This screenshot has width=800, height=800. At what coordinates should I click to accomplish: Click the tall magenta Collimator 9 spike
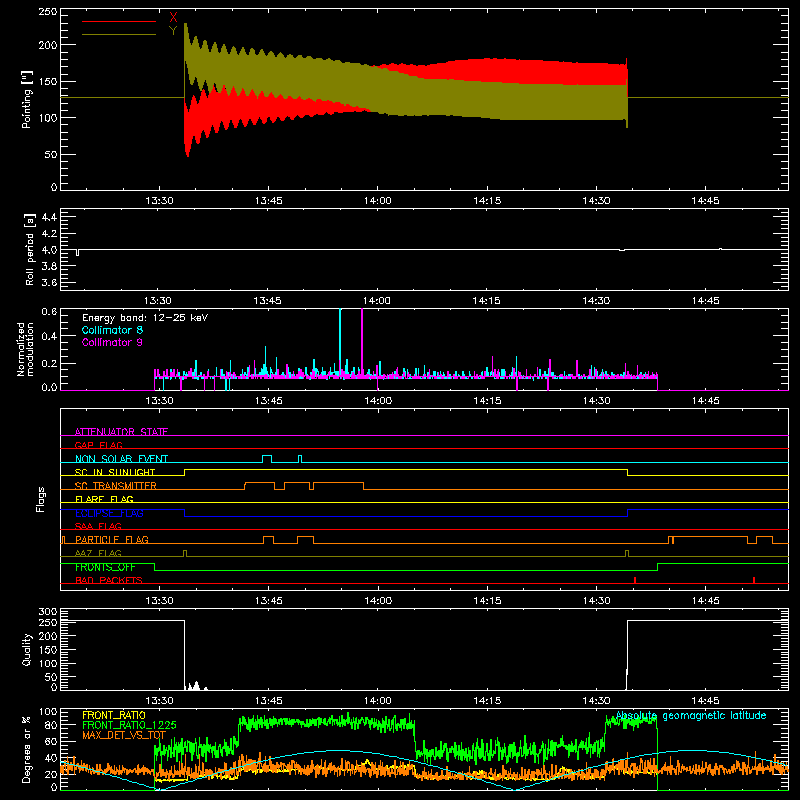(x=362, y=342)
